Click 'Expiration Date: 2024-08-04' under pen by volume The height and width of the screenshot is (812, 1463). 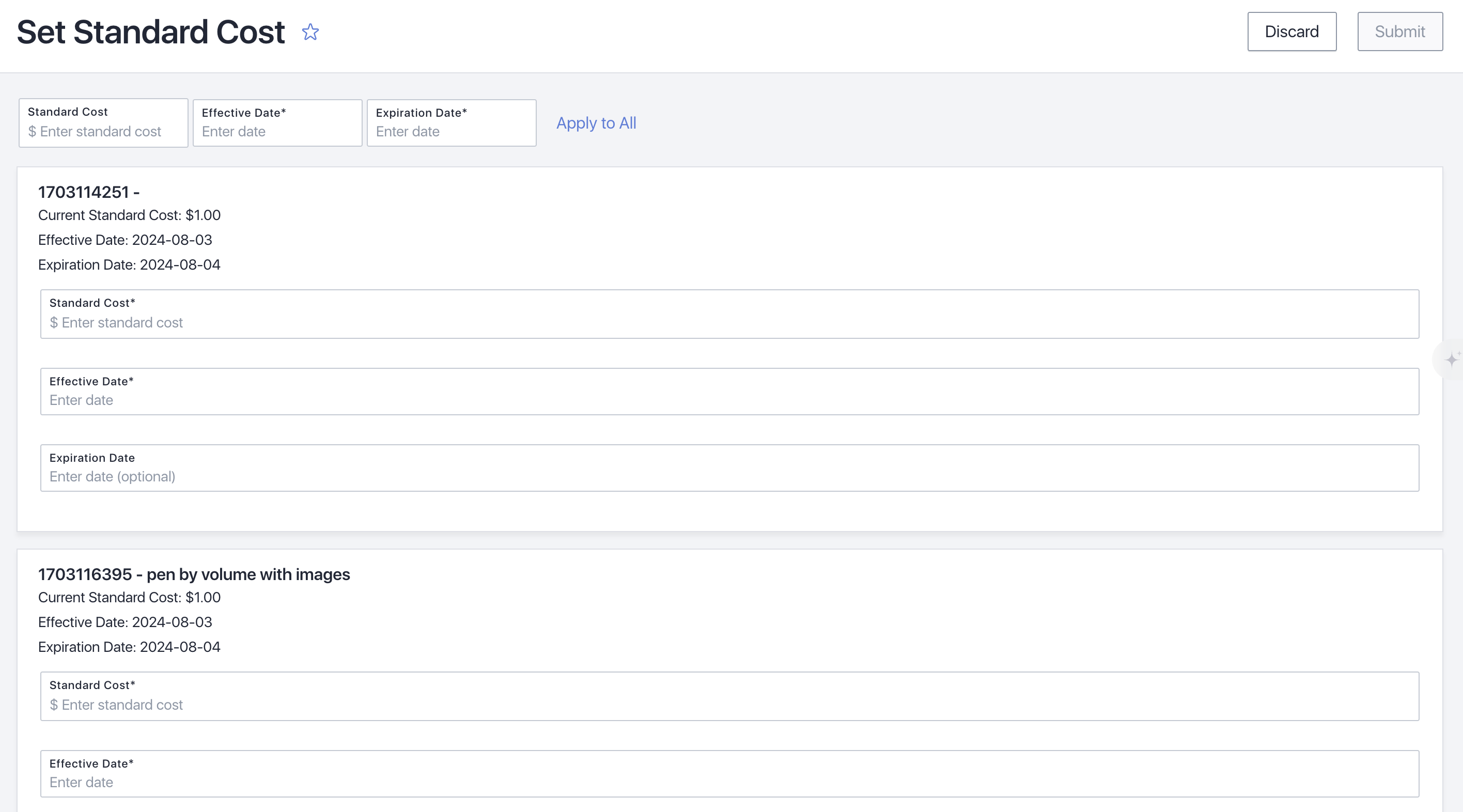130,647
